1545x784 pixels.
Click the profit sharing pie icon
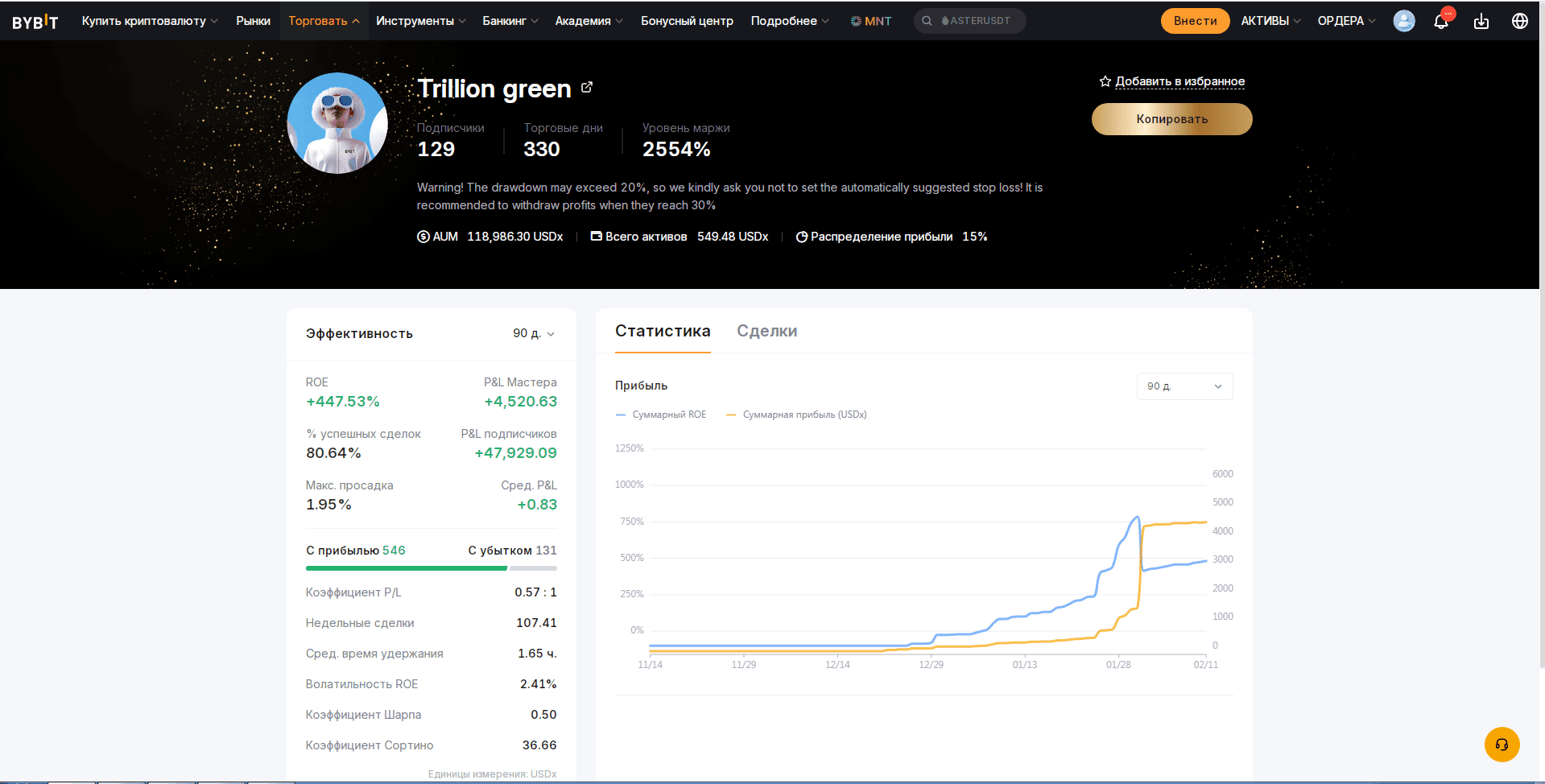coord(802,237)
